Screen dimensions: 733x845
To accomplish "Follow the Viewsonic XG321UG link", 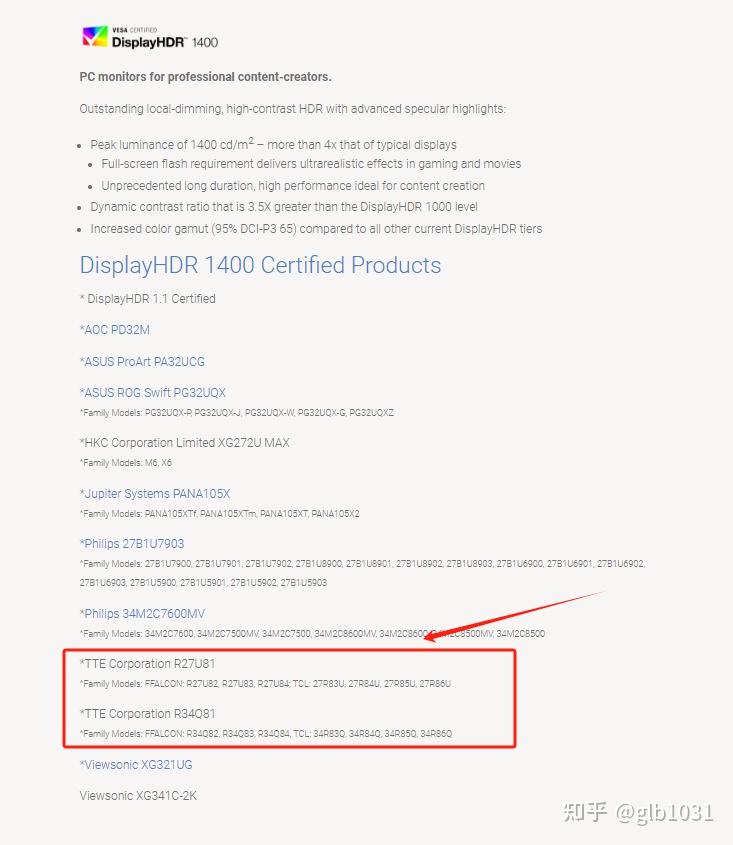I will 136,764.
